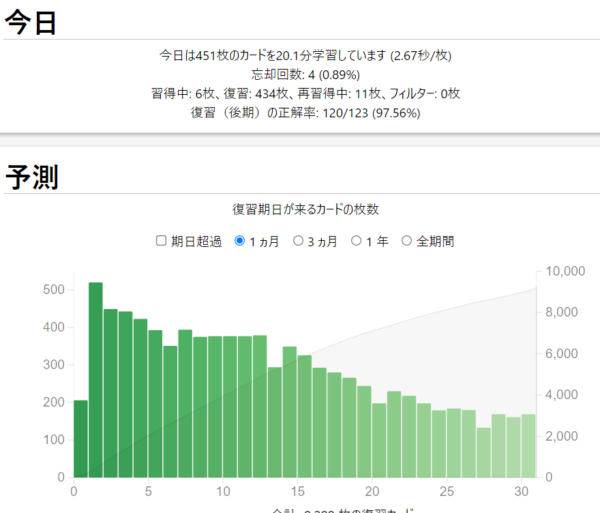This screenshot has height=513, width=600.
Task: Click the first bar at day 0
Action: [81, 440]
